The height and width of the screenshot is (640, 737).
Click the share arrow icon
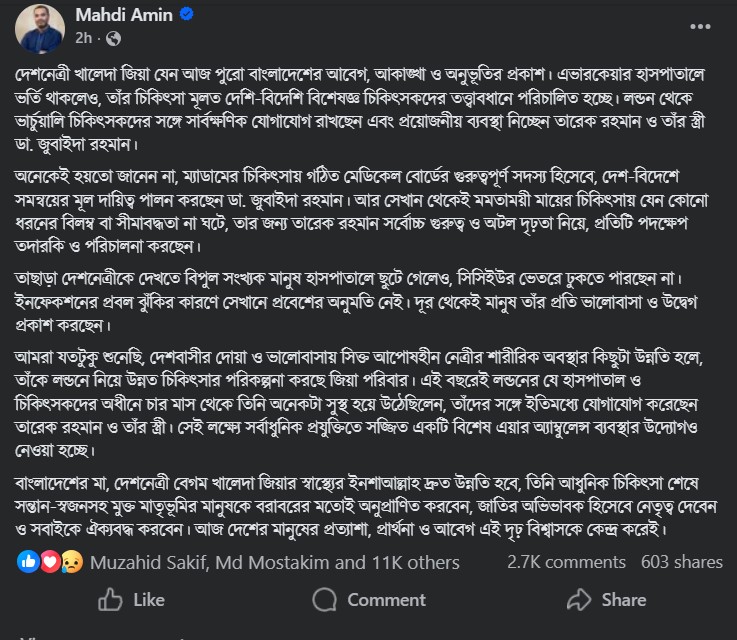[x=579, y=600]
